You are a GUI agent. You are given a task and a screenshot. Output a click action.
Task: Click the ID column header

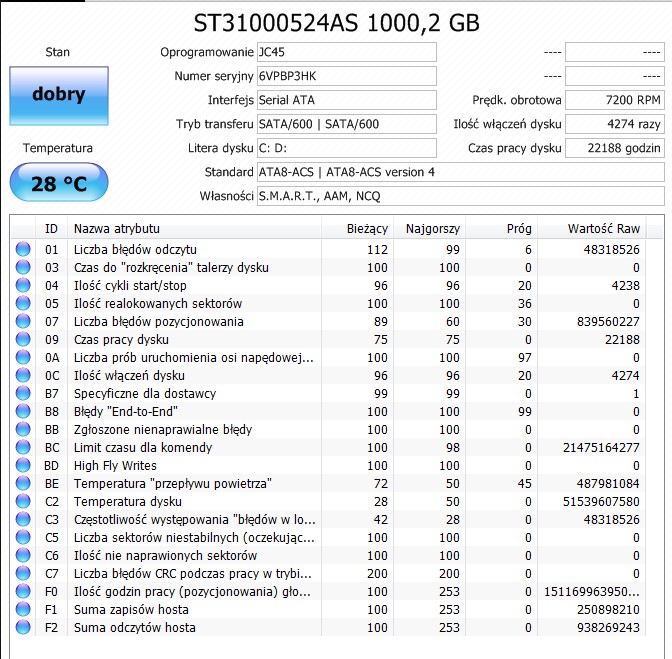51,228
